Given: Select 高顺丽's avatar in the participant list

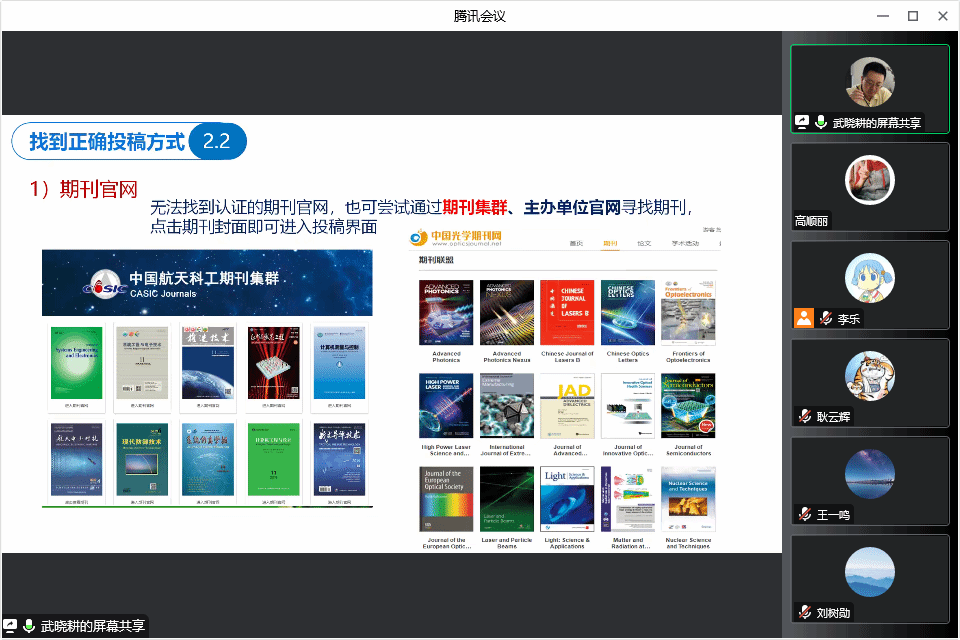Looking at the screenshot, I should point(869,180).
